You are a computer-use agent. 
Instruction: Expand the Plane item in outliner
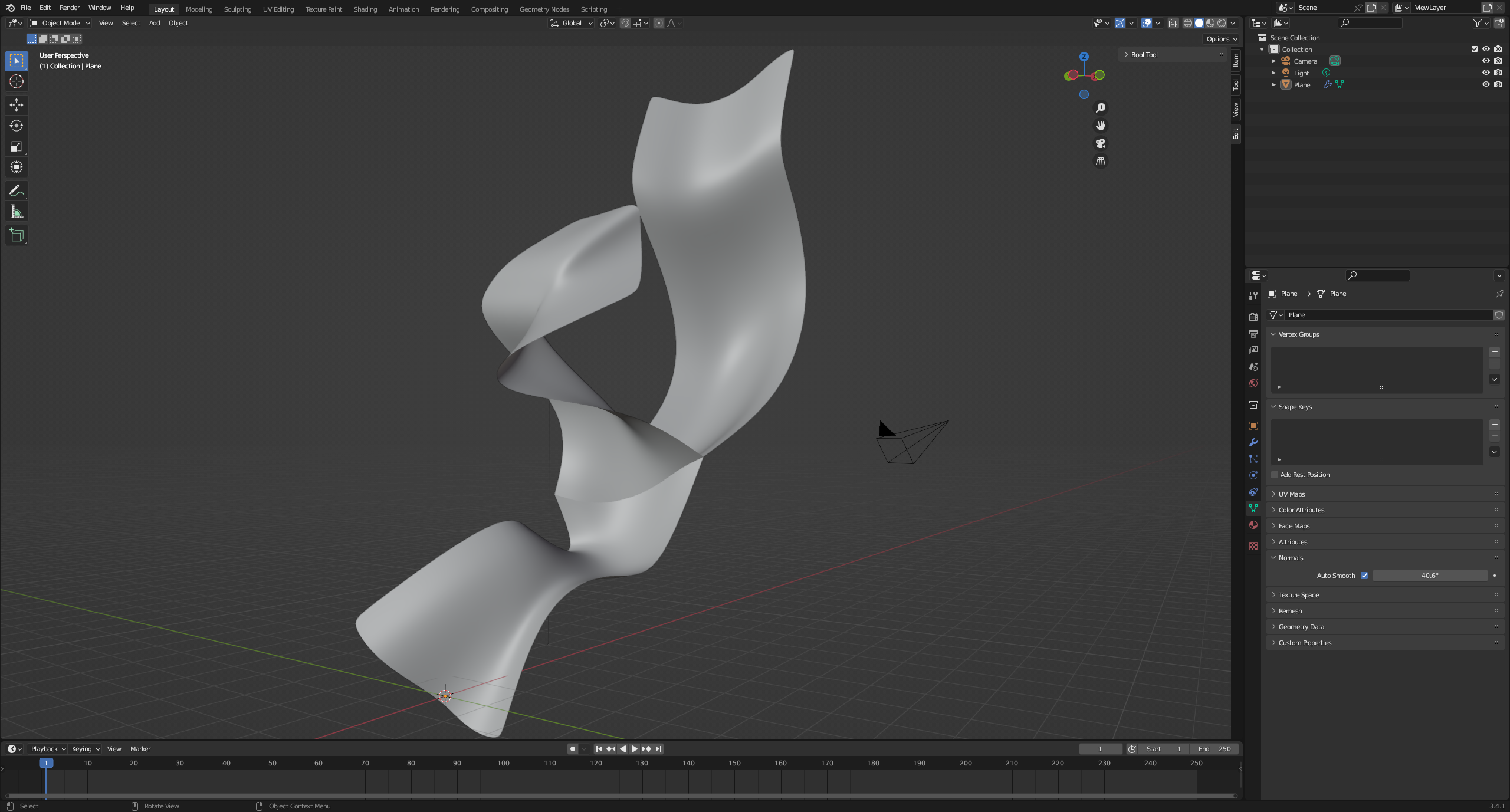click(1274, 85)
